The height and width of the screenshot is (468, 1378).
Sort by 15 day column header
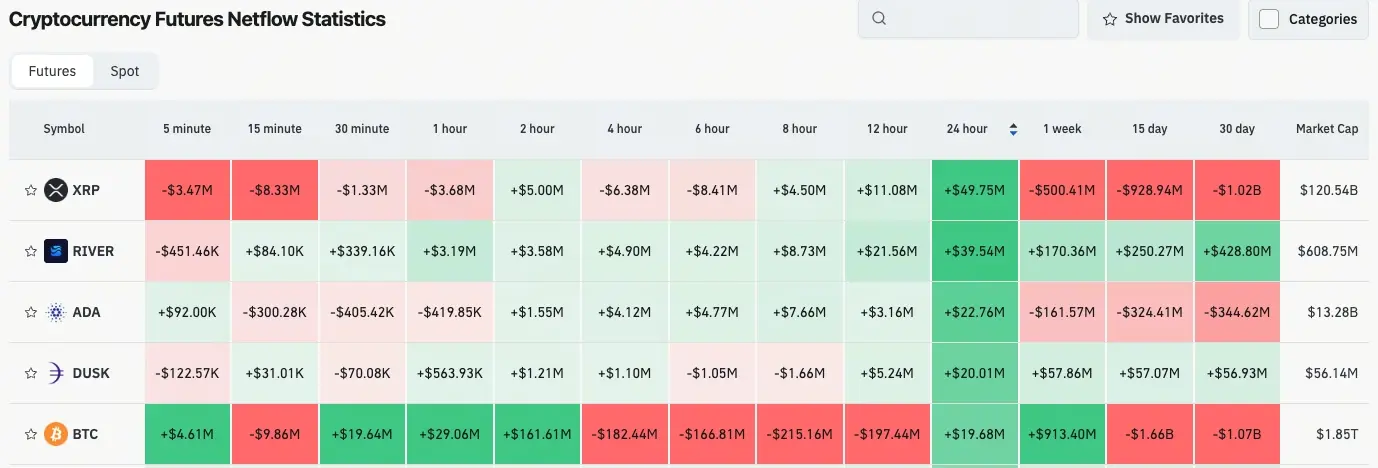tap(1150, 129)
